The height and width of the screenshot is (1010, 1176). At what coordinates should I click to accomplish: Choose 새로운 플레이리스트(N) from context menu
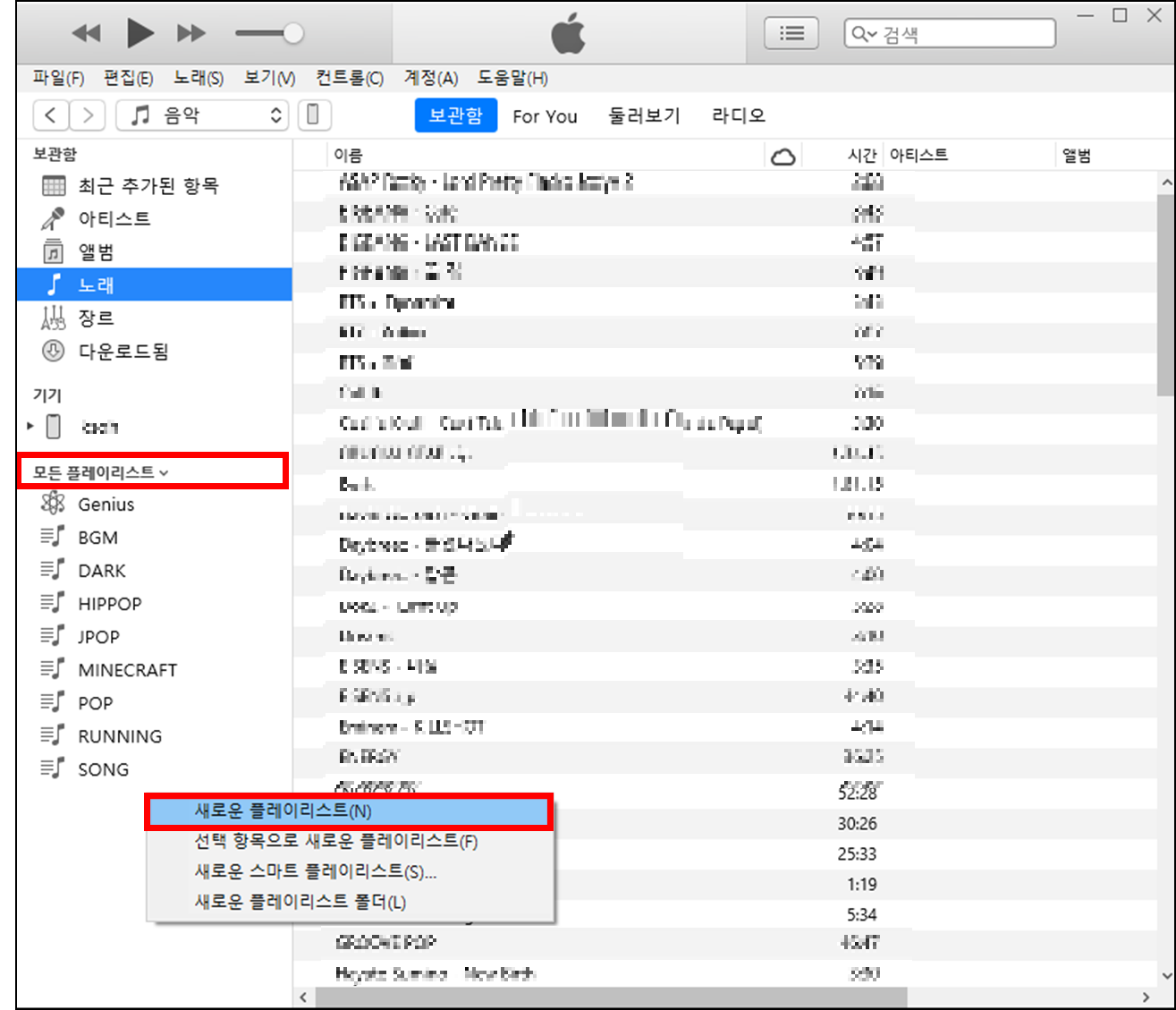pos(350,811)
